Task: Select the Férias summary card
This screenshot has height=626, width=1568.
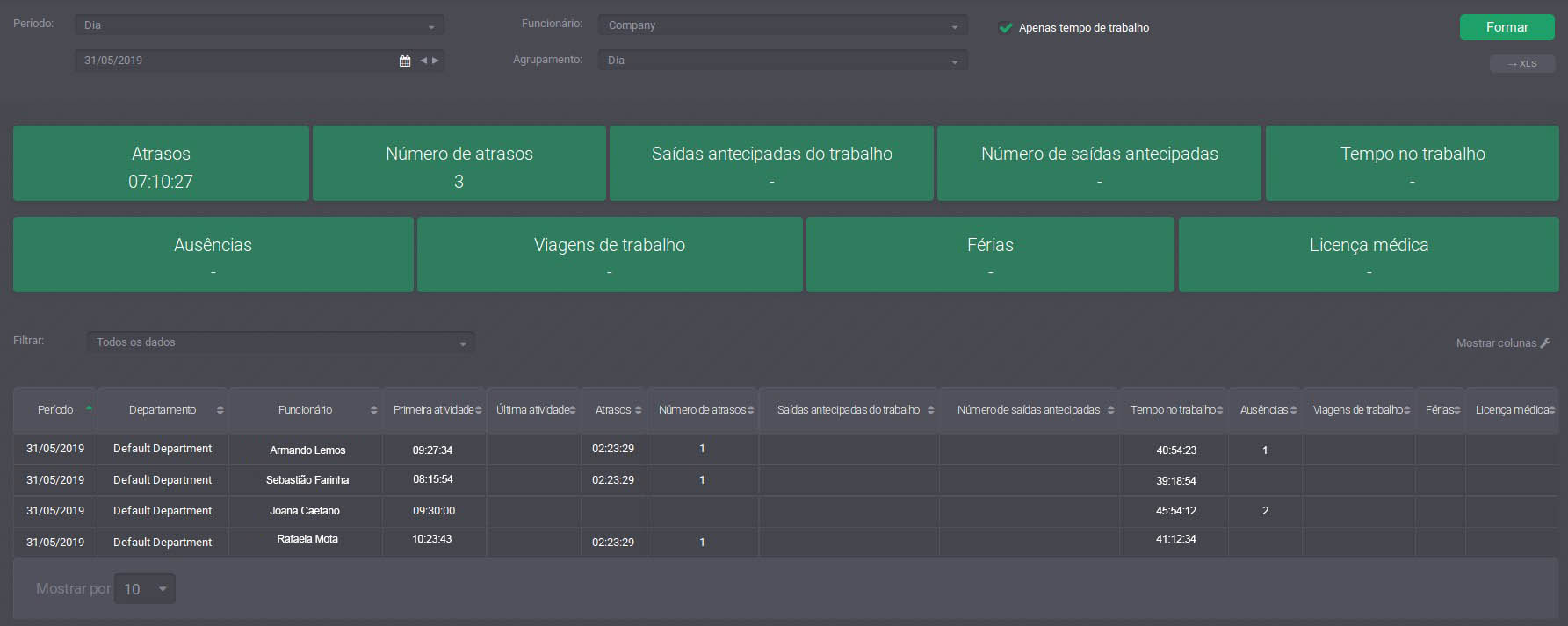Action: pos(990,255)
